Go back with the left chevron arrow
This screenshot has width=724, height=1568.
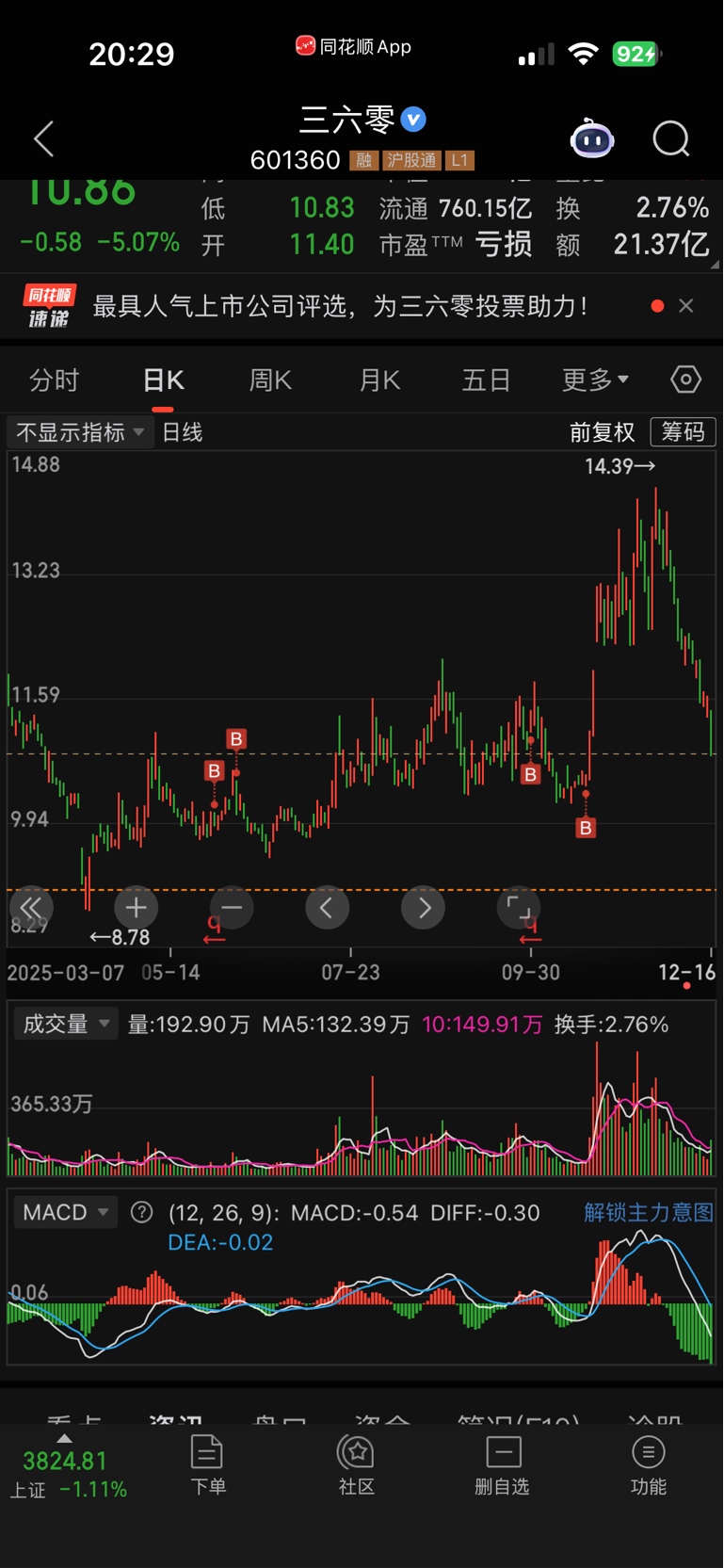pos(43,139)
